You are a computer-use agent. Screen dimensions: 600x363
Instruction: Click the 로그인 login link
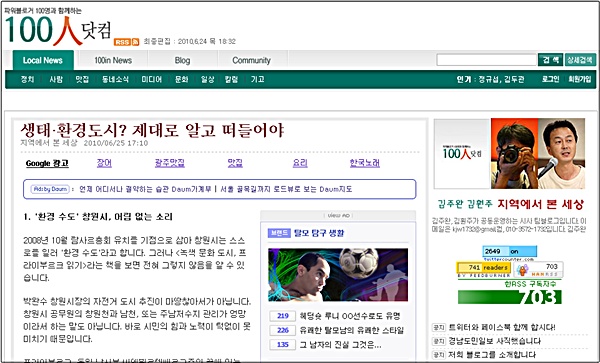pos(550,79)
